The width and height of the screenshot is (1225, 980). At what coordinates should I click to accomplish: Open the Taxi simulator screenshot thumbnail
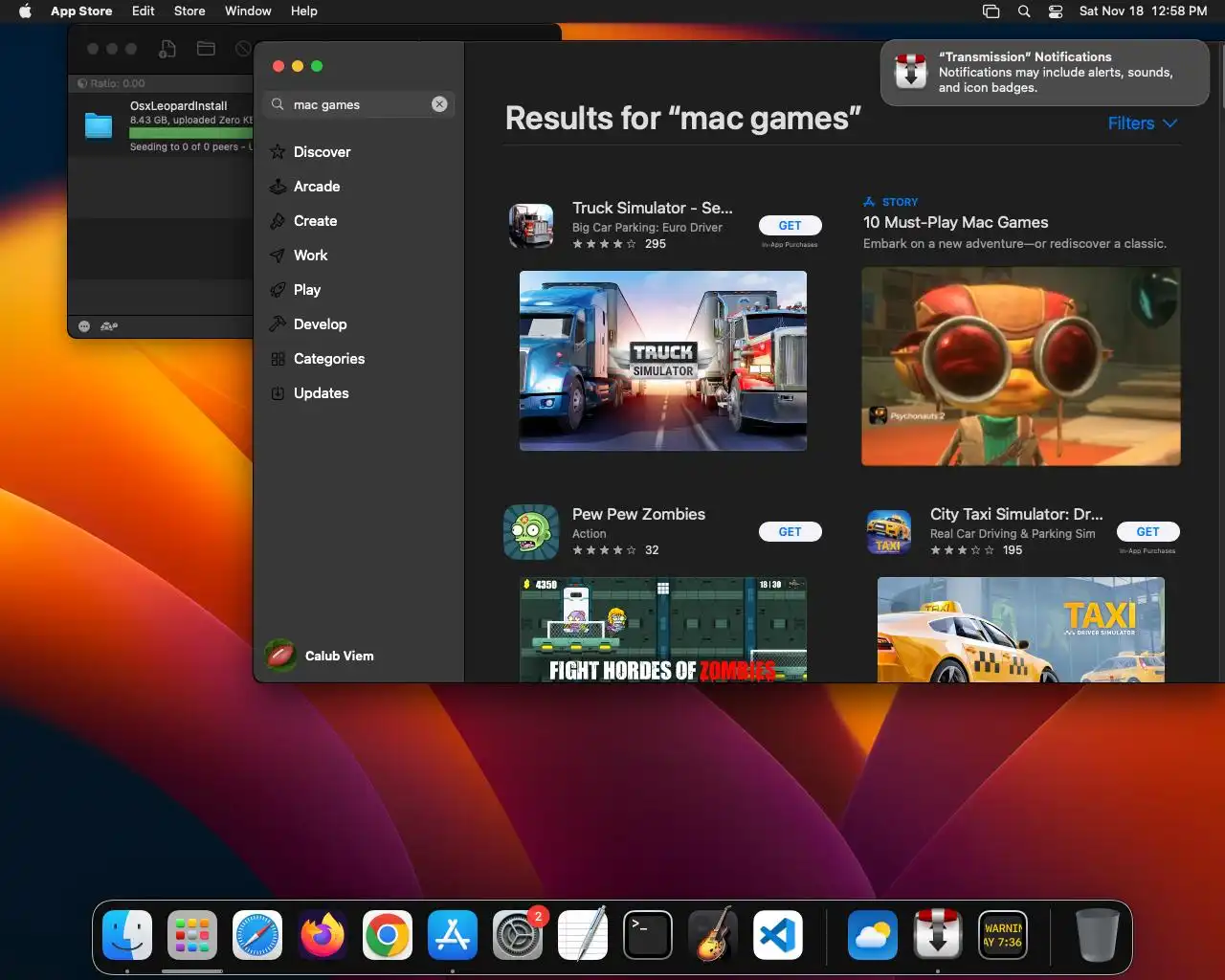coord(1021,630)
